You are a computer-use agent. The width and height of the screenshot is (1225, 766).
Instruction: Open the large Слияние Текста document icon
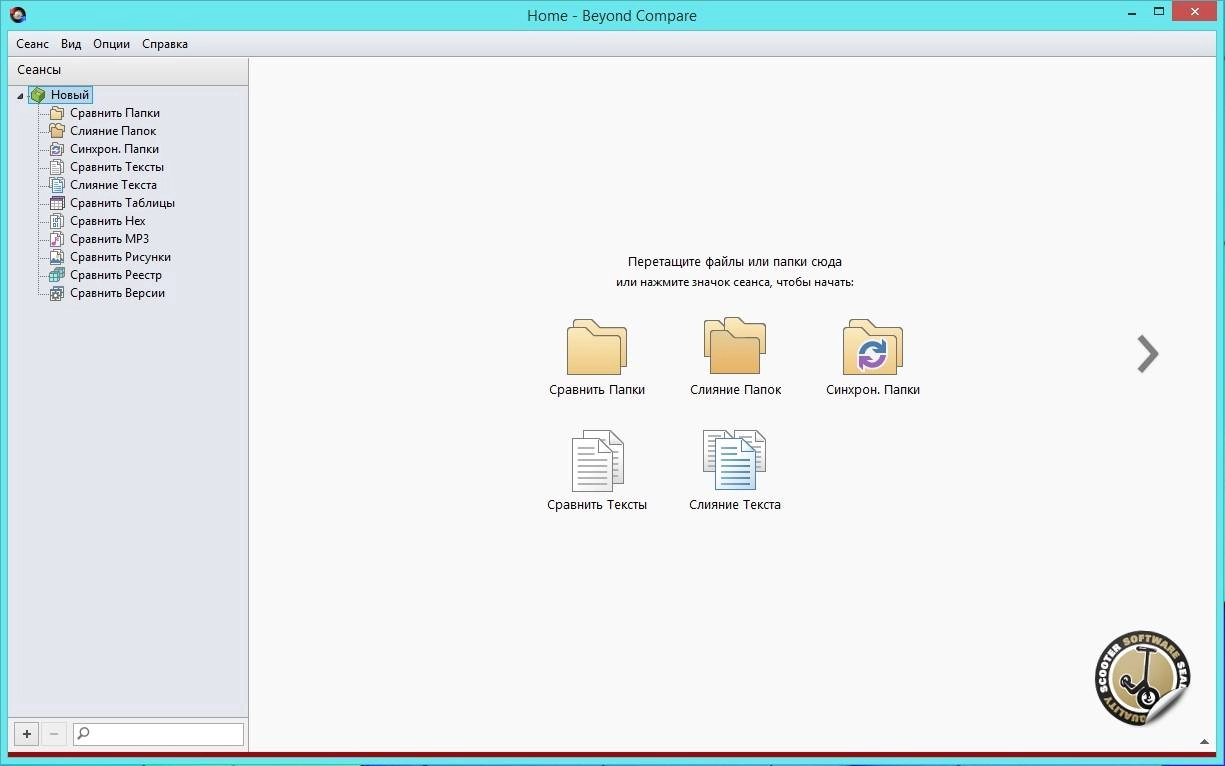click(735, 460)
